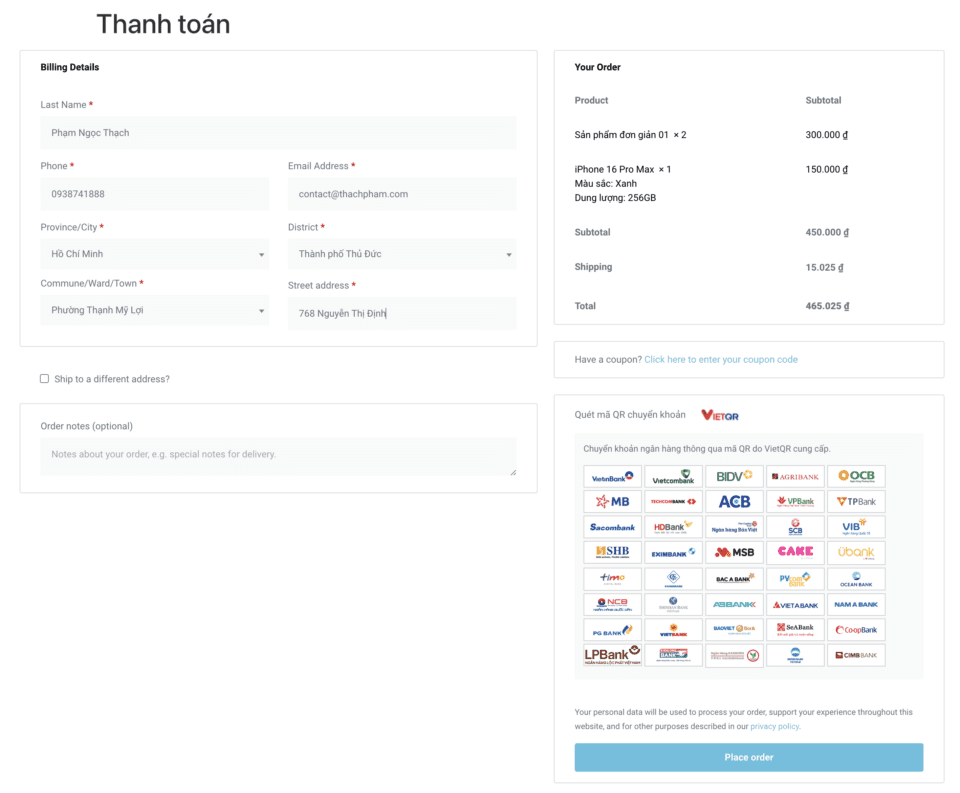Click the Vietcombank logo

click(673, 477)
